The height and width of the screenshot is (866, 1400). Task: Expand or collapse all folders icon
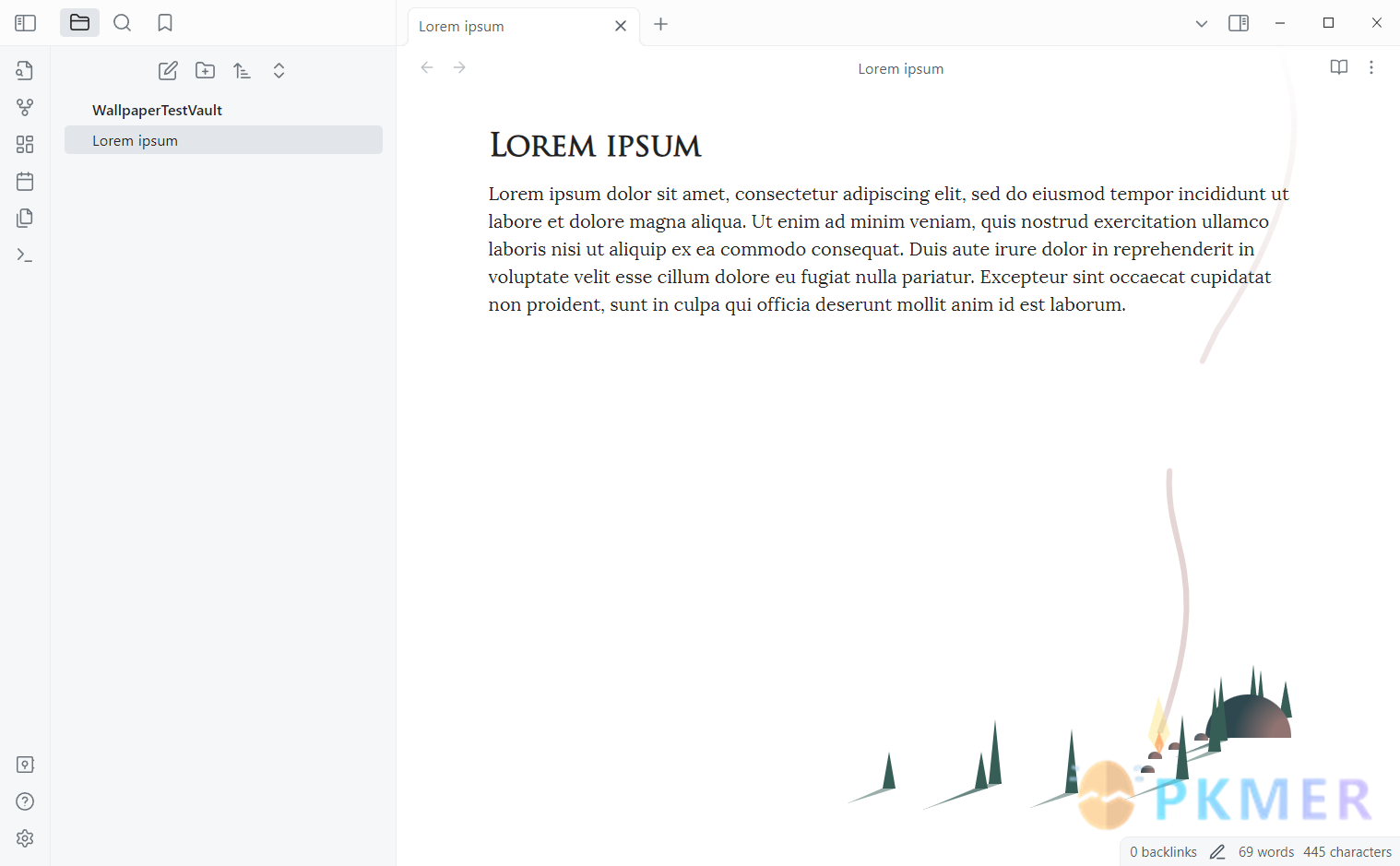pos(279,70)
